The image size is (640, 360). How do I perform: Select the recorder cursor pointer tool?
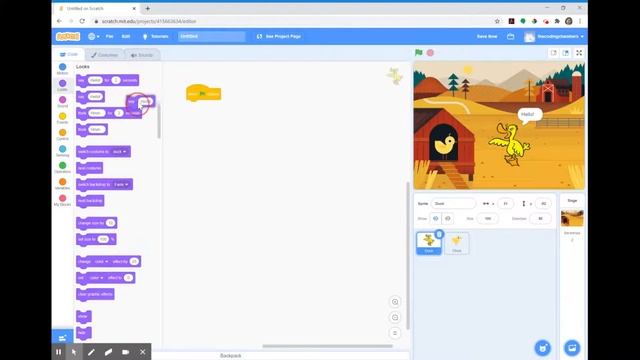(74, 352)
